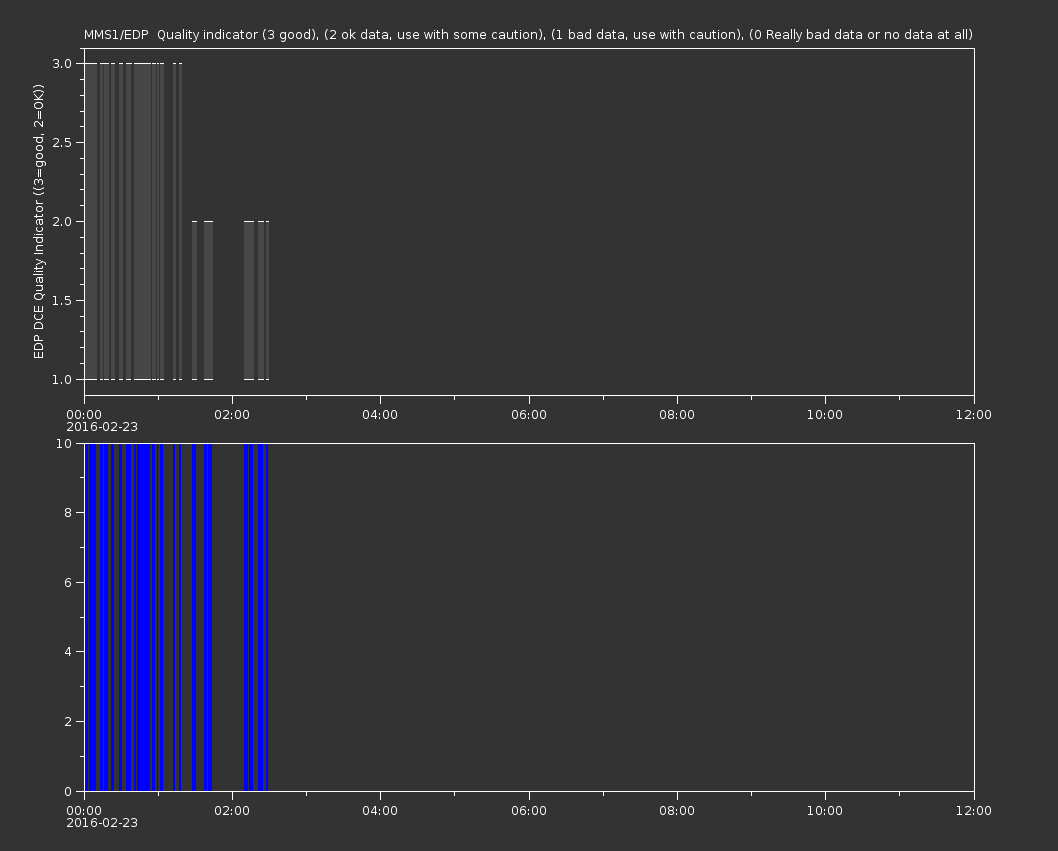Click the 10 tick label on lower plot

tap(64, 443)
